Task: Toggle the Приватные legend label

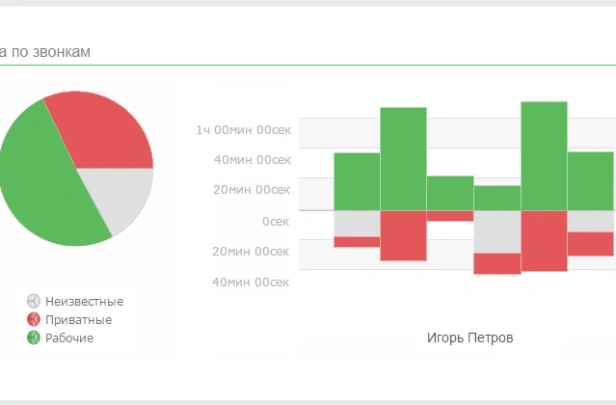Action: pyautogui.click(x=78, y=320)
